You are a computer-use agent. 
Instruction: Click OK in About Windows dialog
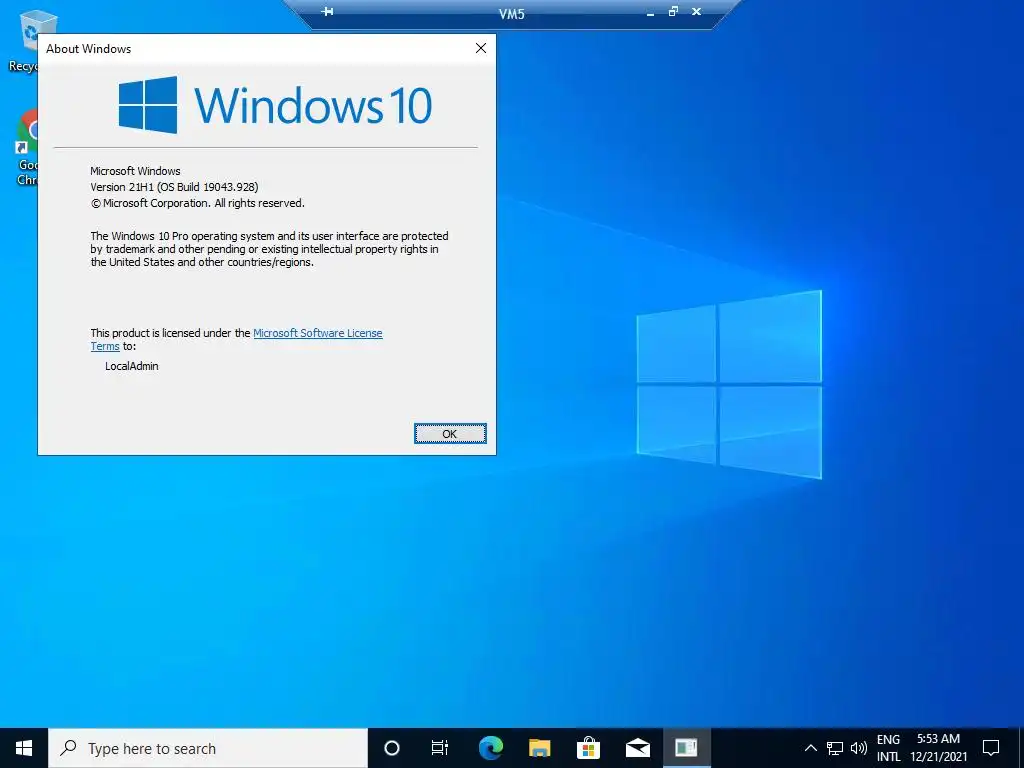(450, 434)
